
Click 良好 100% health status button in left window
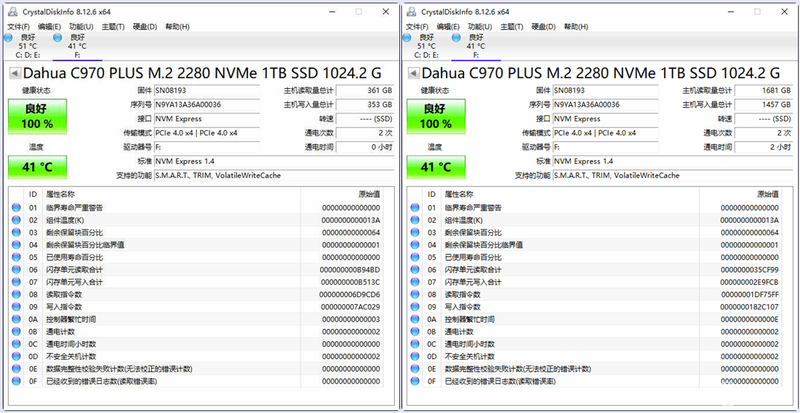click(x=38, y=116)
